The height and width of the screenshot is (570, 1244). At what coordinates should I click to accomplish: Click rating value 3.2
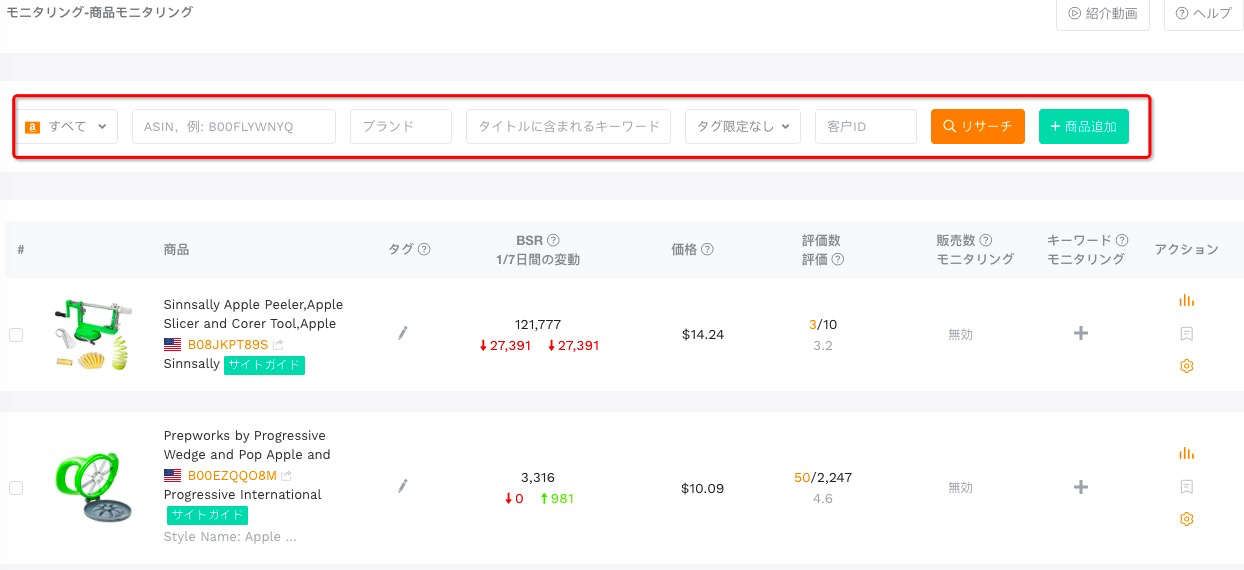pyautogui.click(x=823, y=346)
